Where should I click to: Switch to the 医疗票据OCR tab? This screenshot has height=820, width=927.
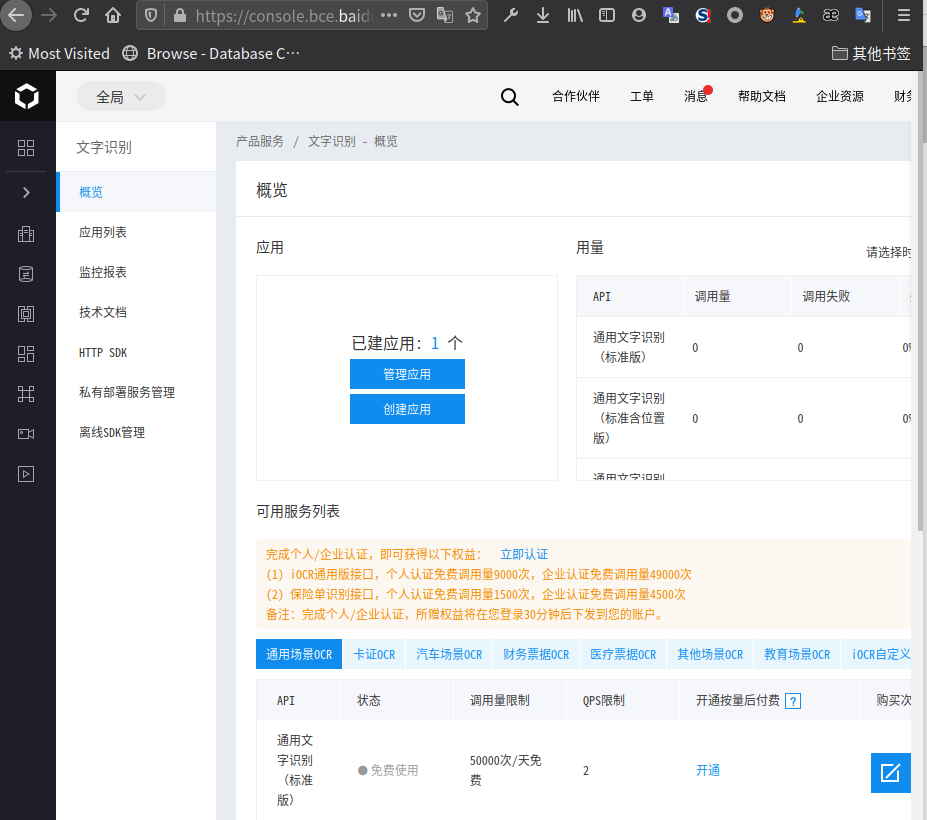point(623,654)
